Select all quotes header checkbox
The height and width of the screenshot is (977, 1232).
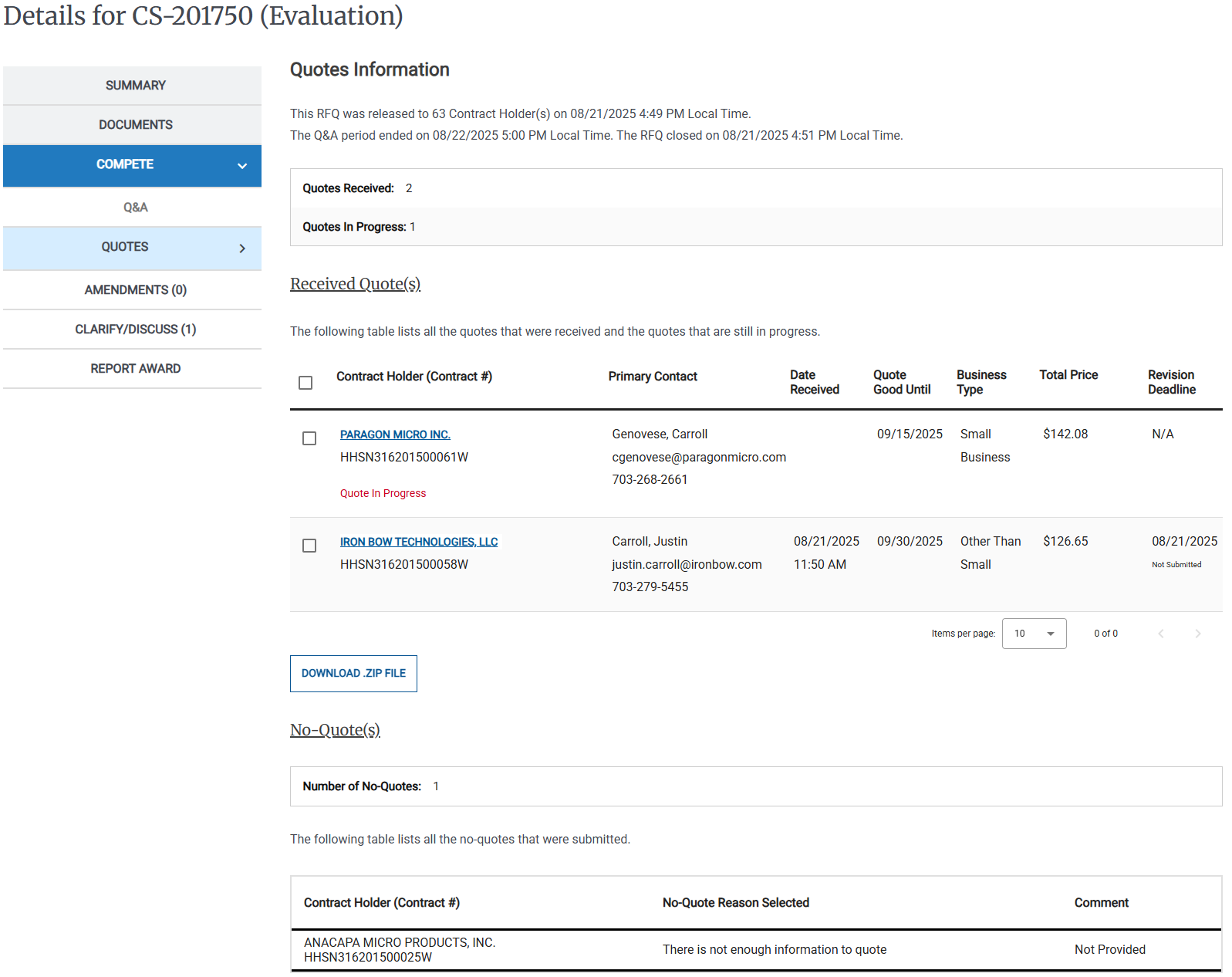[305, 383]
